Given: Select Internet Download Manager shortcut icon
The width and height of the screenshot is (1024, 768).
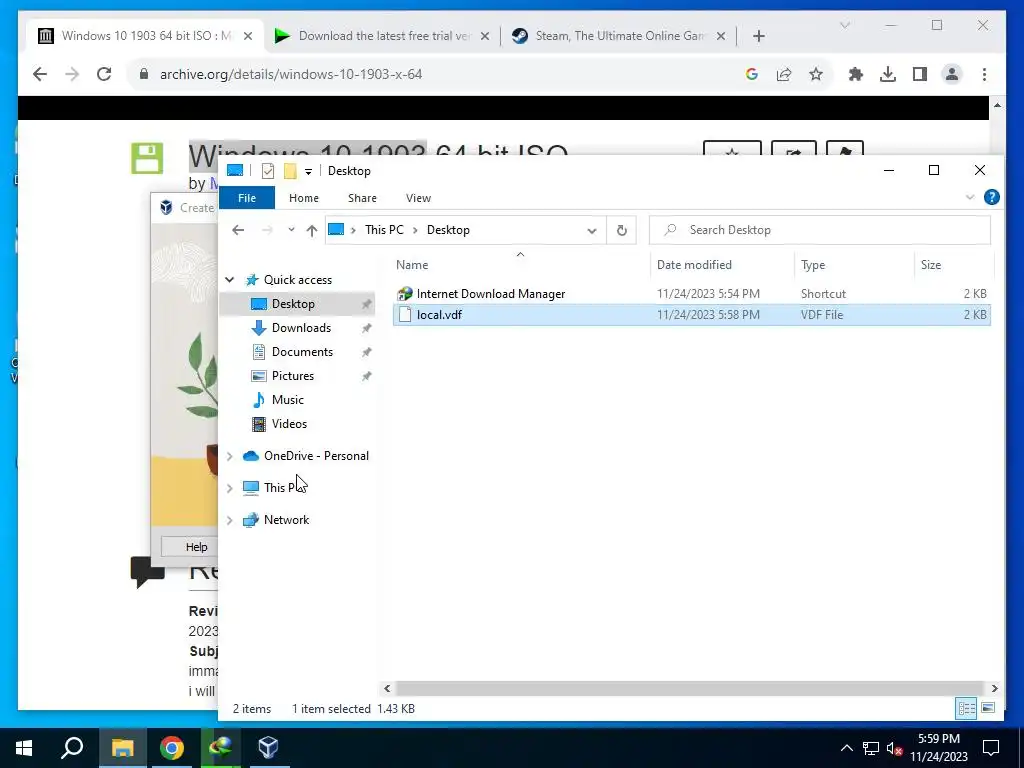Looking at the screenshot, I should pos(405,294).
